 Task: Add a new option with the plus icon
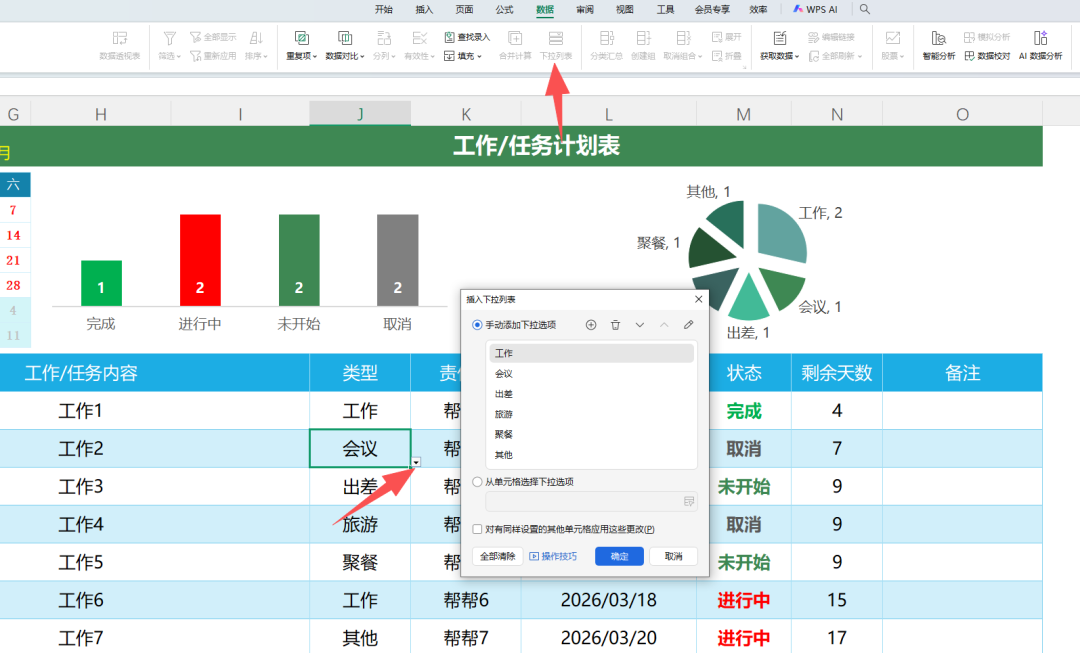593,323
